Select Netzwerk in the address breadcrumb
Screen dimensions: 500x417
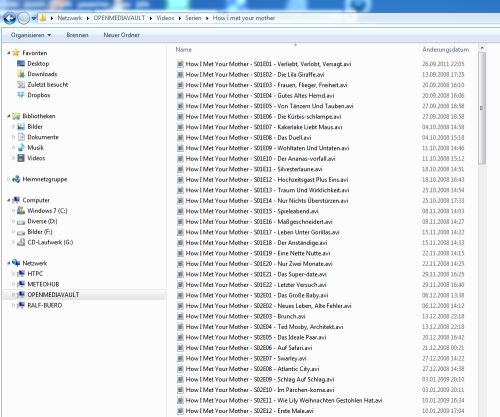click(70, 18)
